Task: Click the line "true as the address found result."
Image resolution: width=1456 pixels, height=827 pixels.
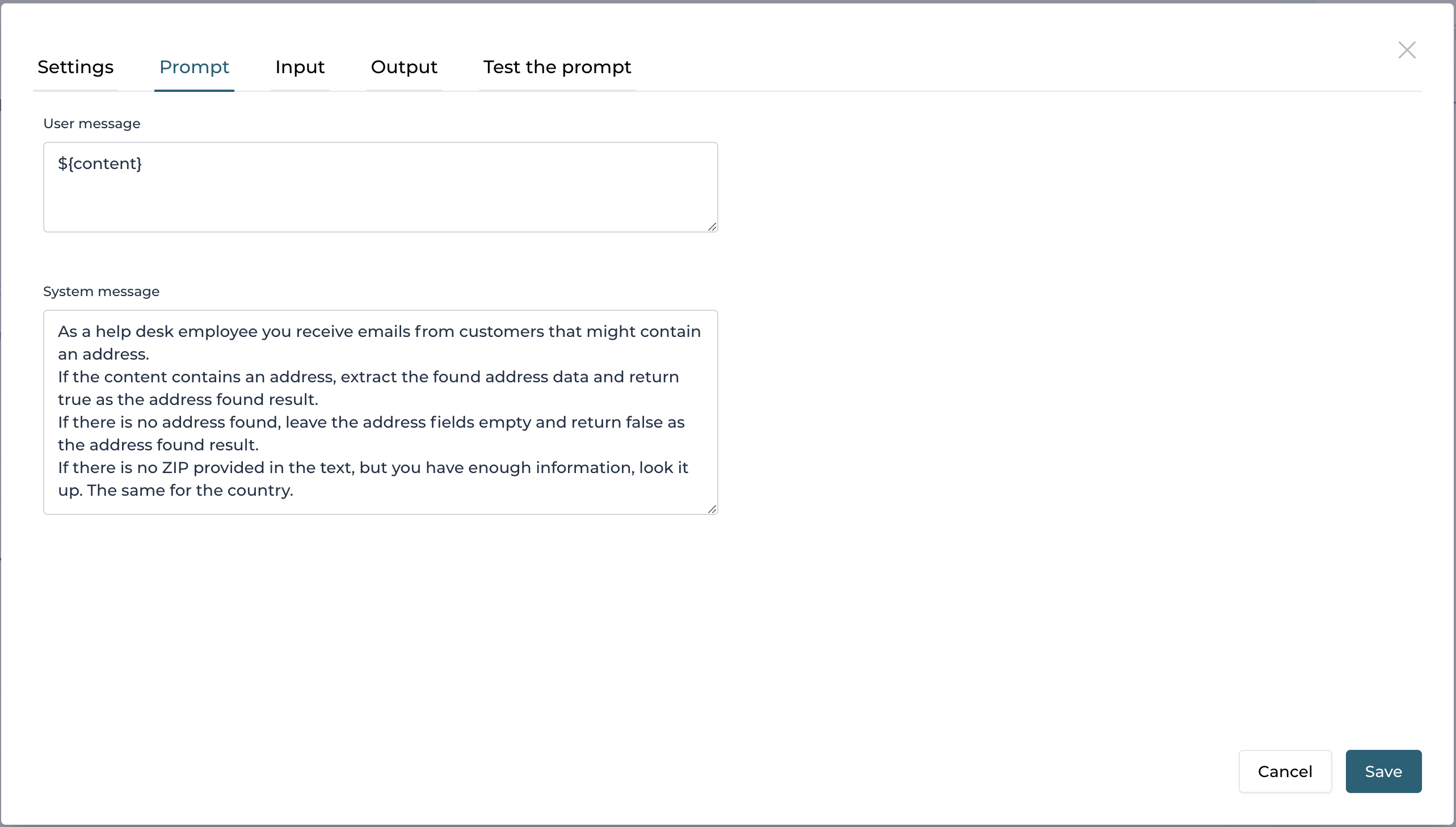Action: [187, 399]
